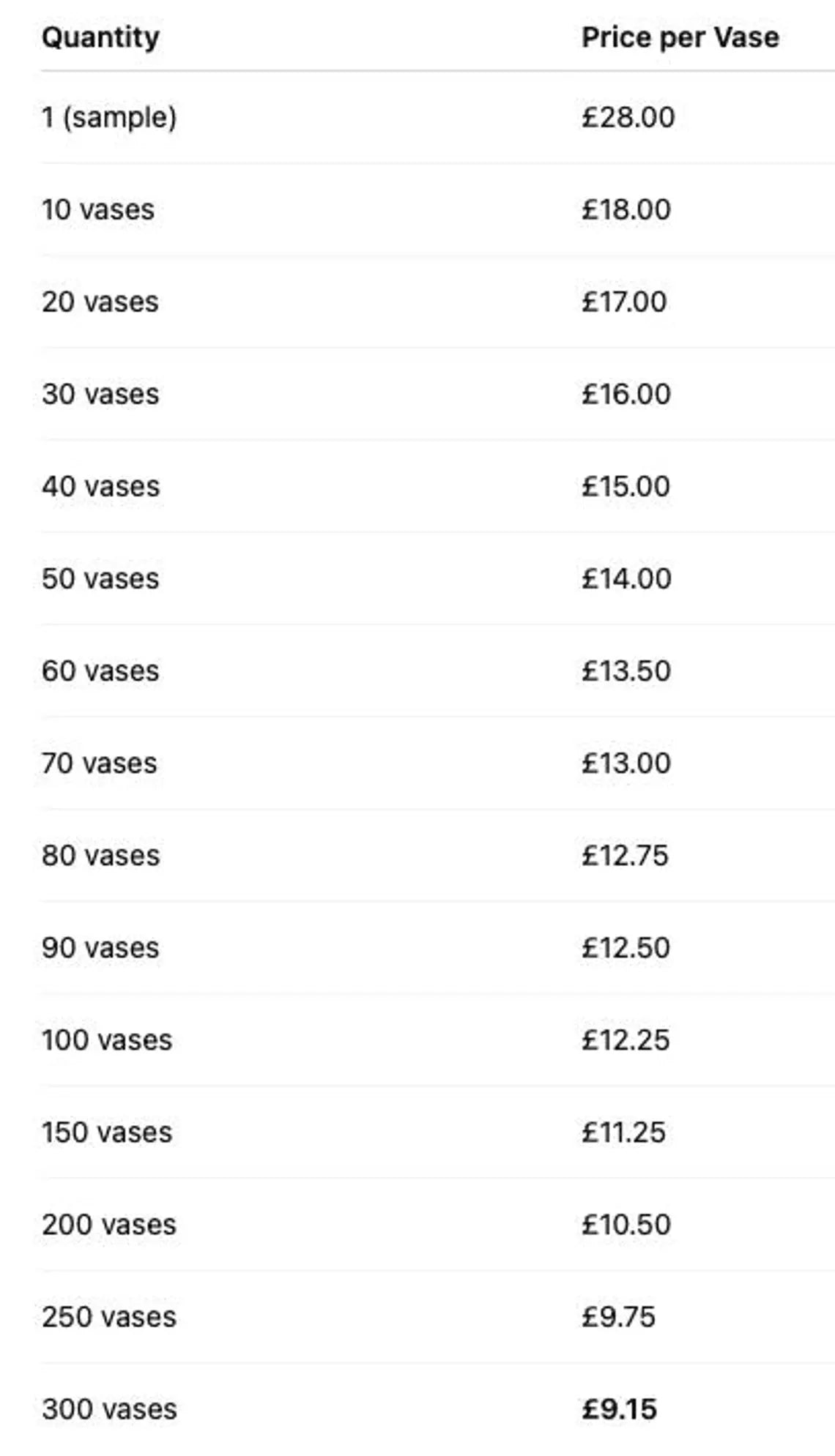
Task: Click the £15.00 price value
Action: (x=626, y=486)
